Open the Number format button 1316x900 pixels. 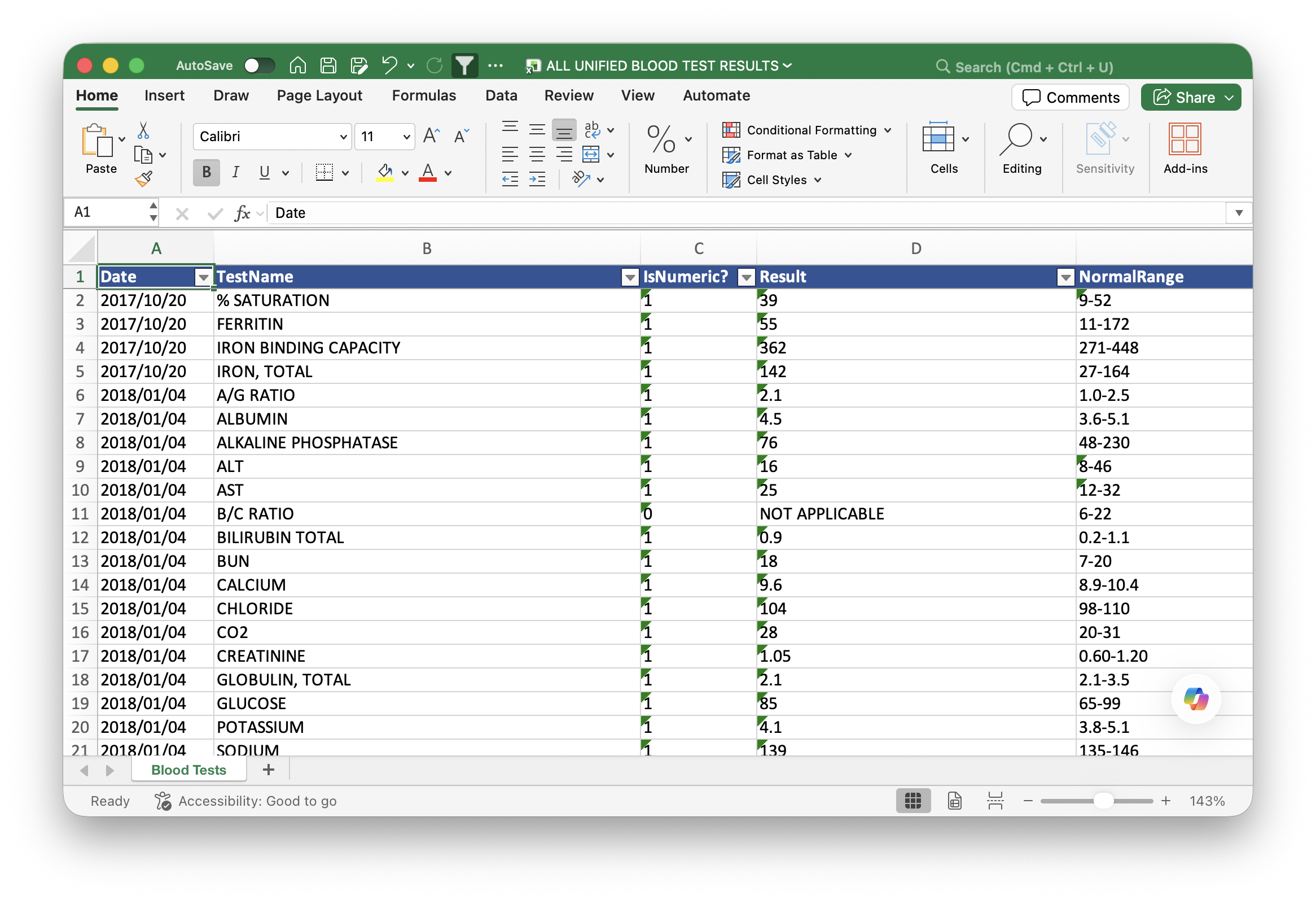tap(666, 149)
